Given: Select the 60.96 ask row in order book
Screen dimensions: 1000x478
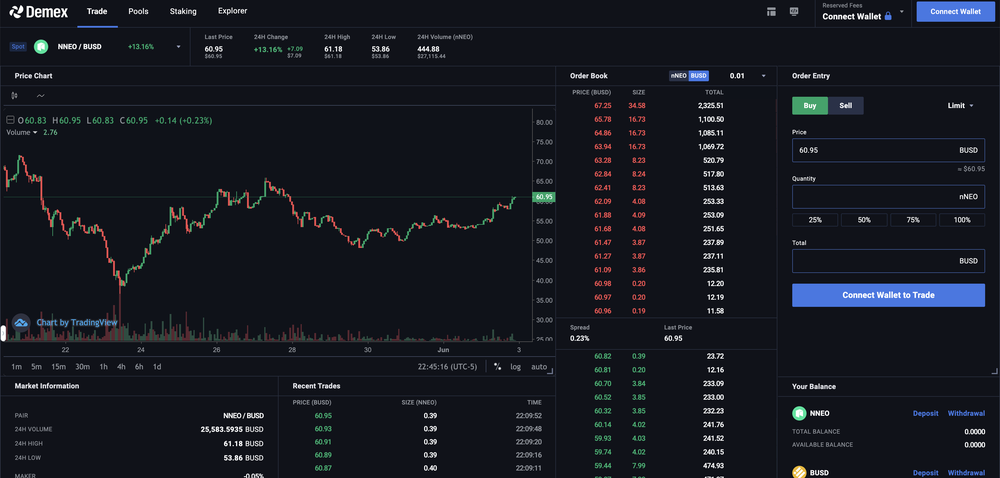Looking at the screenshot, I should pos(666,311).
